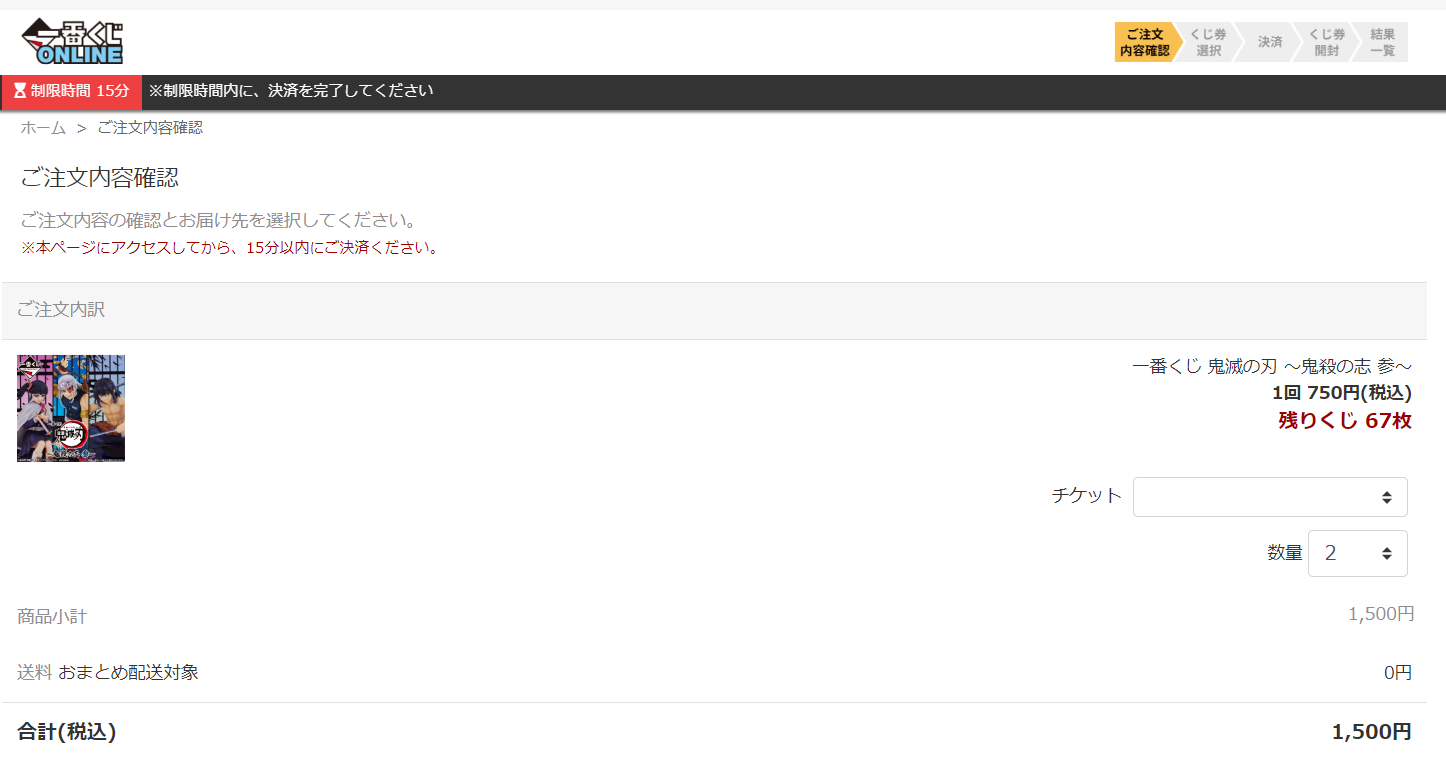Click the 商品小計 label
Image resolution: width=1446 pixels, height=761 pixels.
point(52,616)
